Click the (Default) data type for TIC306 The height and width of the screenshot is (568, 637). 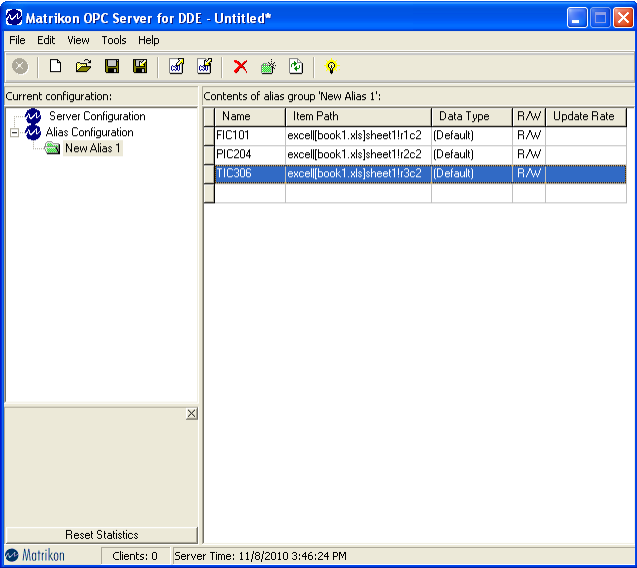click(x=472, y=173)
